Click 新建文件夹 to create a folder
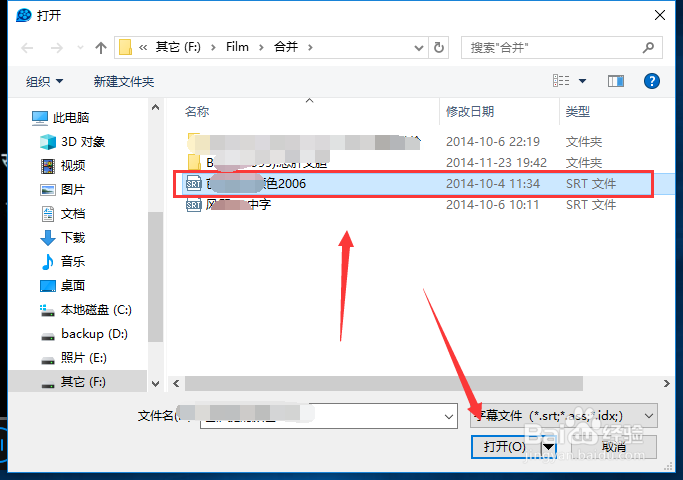The height and width of the screenshot is (480, 683). tap(124, 81)
